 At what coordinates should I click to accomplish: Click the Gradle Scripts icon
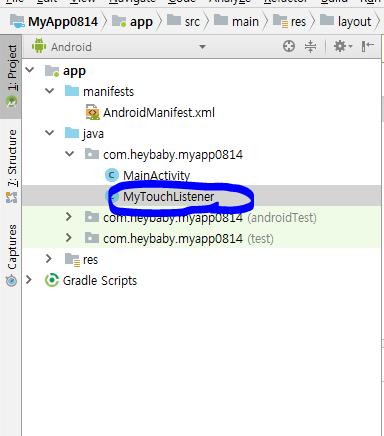(x=52, y=280)
